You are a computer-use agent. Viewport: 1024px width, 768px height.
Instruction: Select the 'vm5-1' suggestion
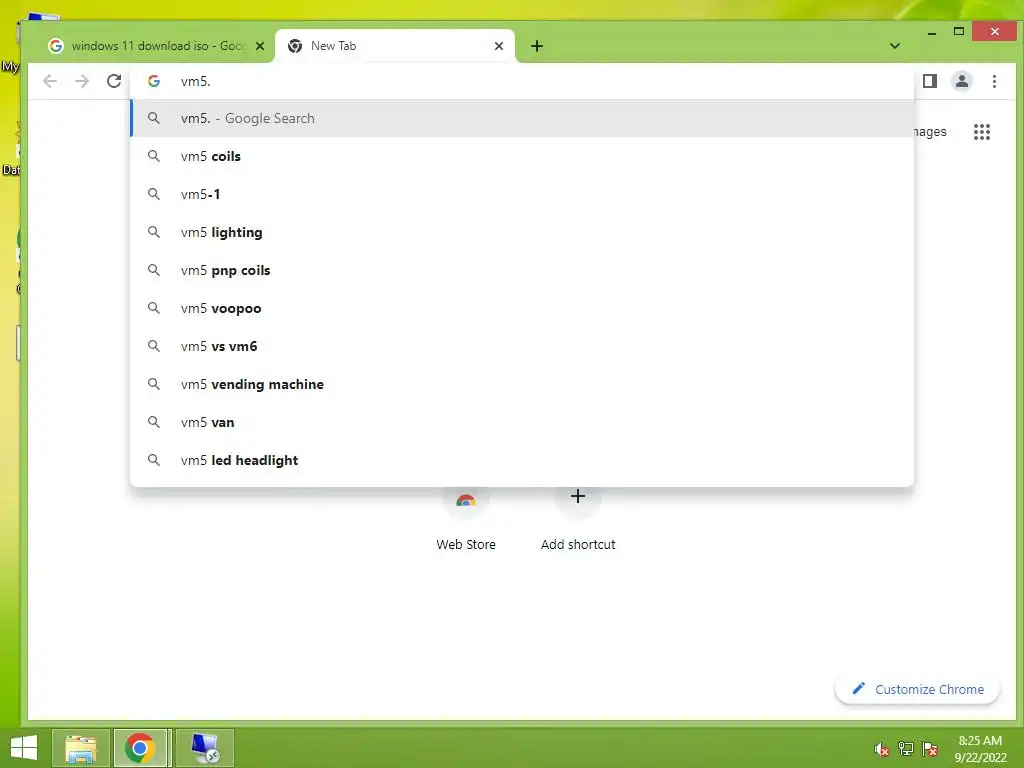tap(522, 194)
